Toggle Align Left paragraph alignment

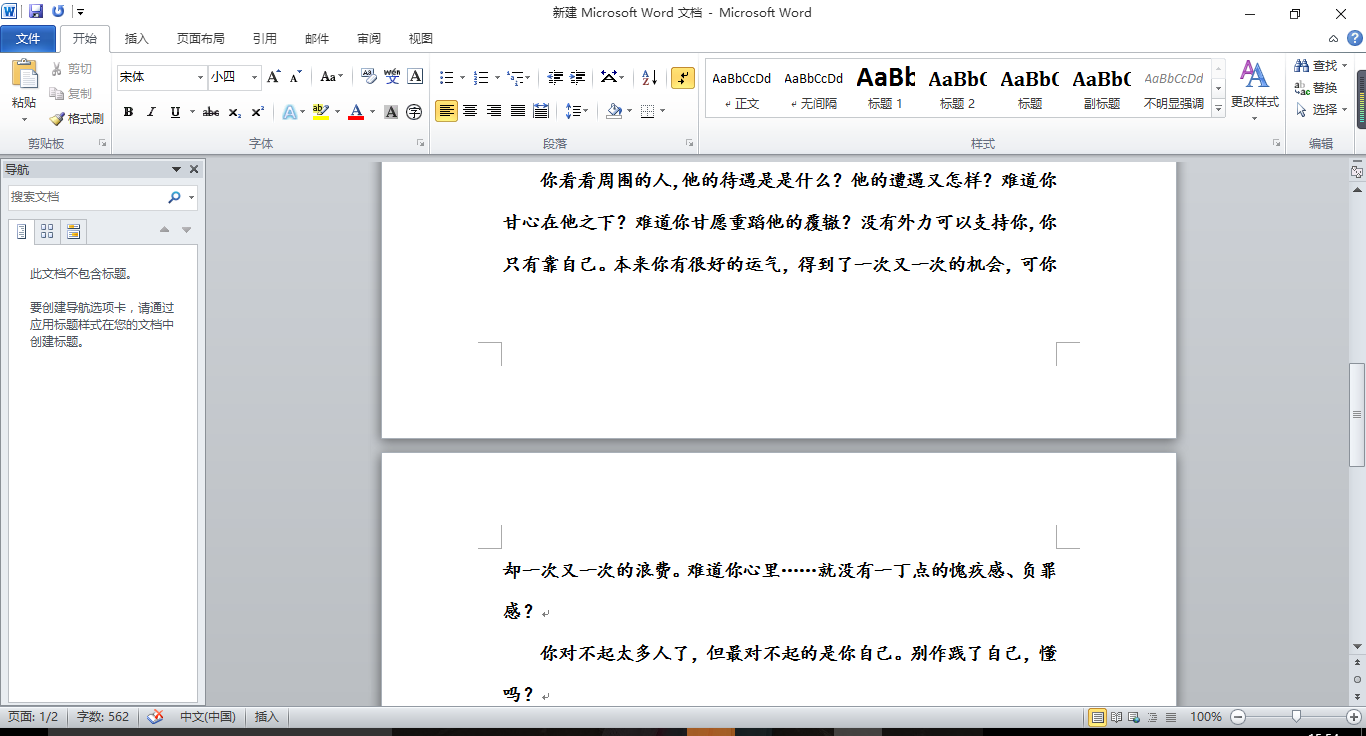pos(447,111)
